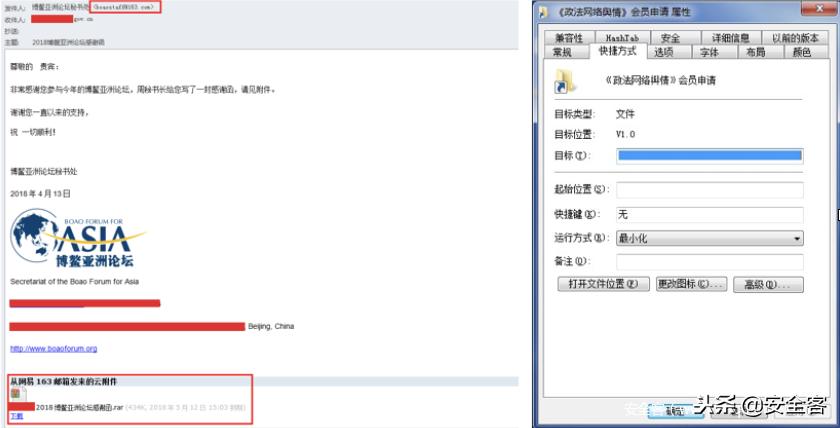
Task: Click the 快捷键 field showing 无
Action: click(x=709, y=215)
